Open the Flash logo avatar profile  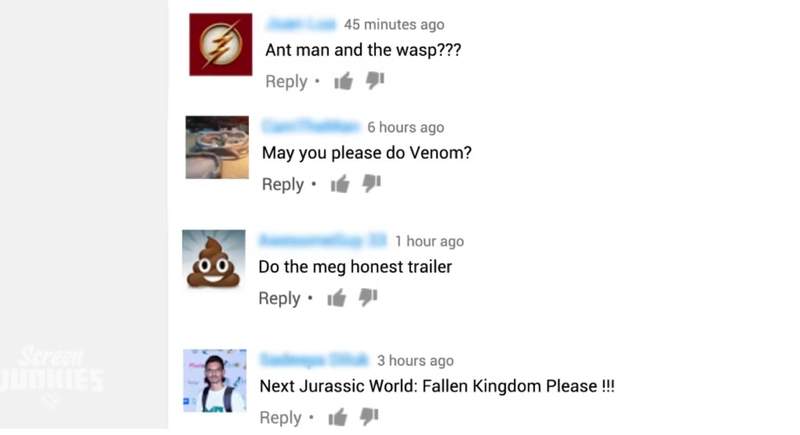tap(220, 44)
